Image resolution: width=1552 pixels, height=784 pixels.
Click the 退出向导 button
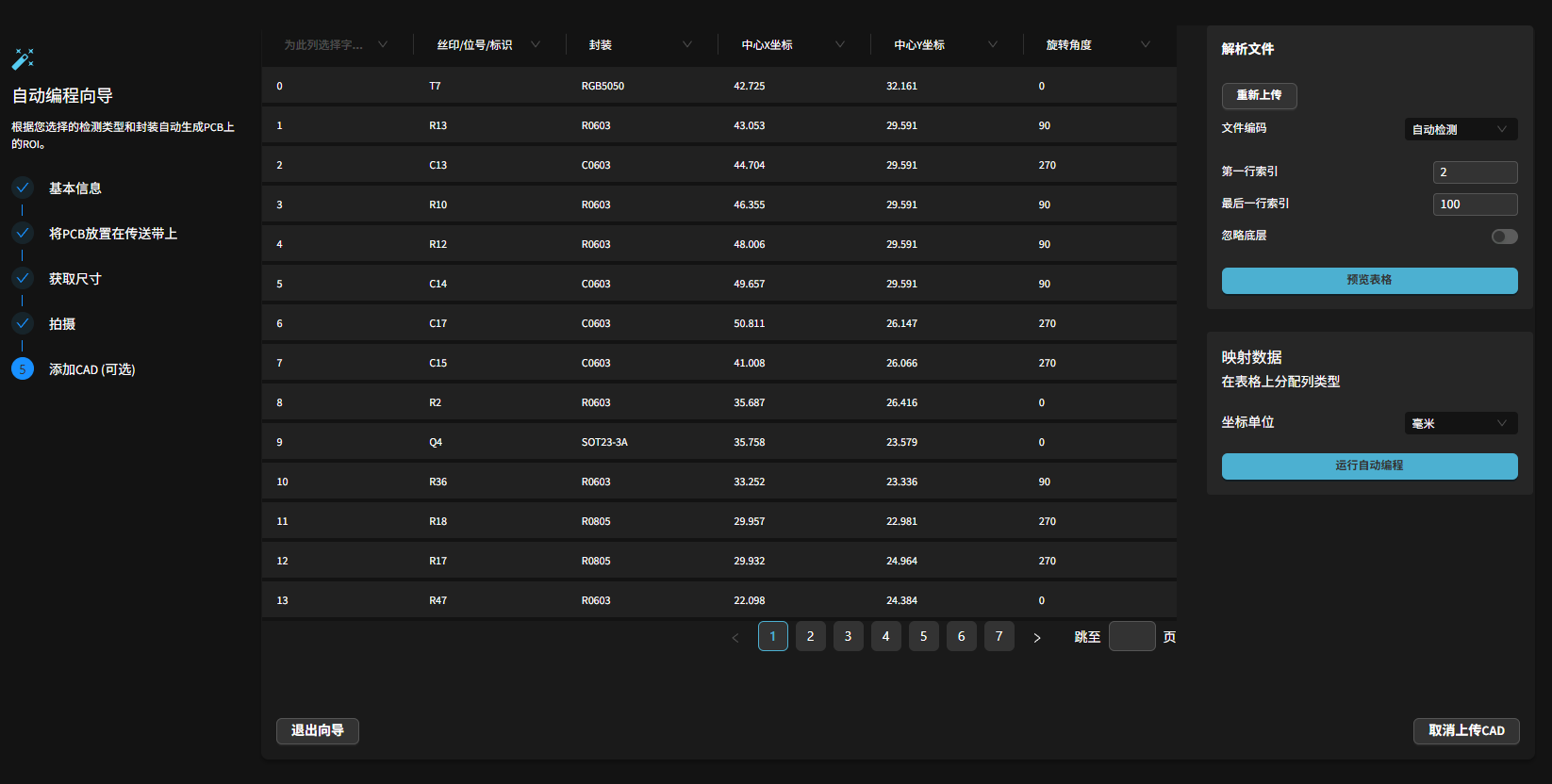[318, 730]
